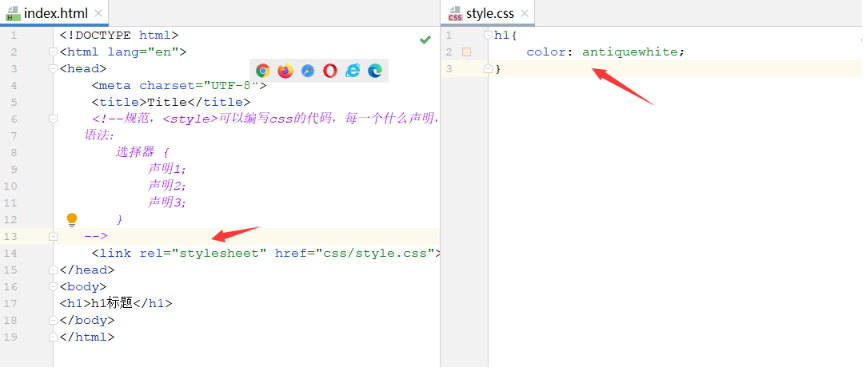Image resolution: width=865 pixels, height=388 pixels.
Task: Open preview in Firefox browser icon
Action: click(x=285, y=71)
